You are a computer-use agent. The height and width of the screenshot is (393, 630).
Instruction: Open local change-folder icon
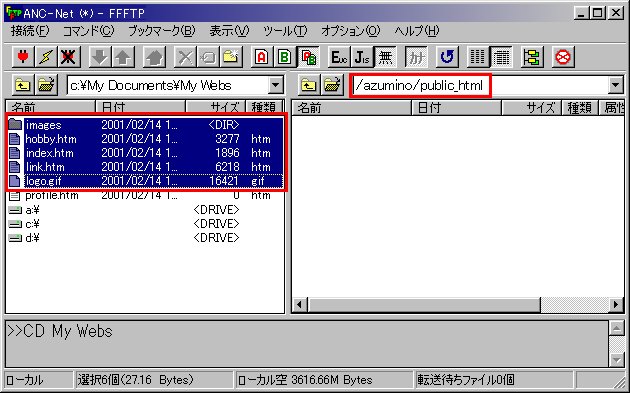click(x=47, y=85)
